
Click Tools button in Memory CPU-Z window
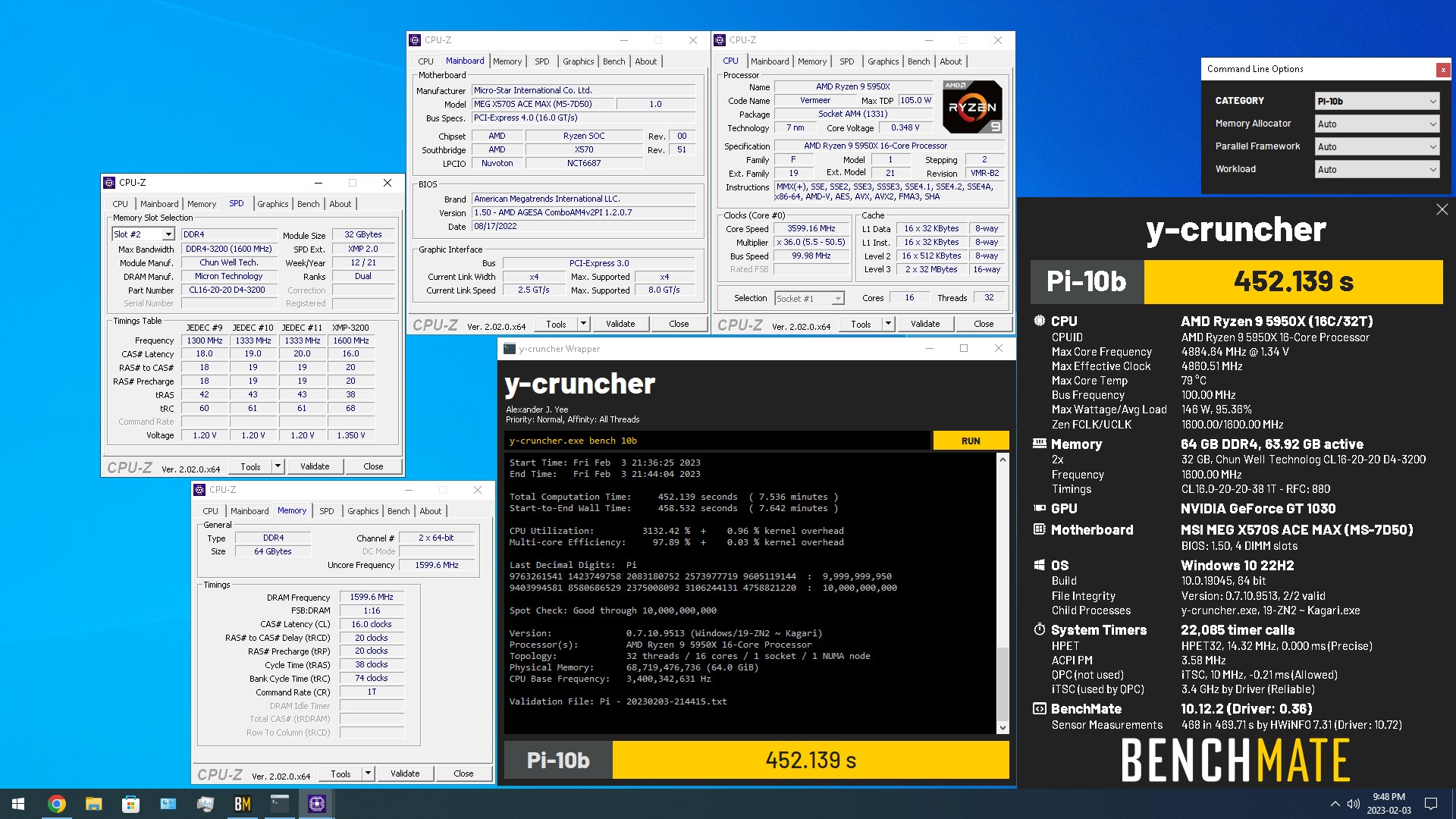[340, 773]
